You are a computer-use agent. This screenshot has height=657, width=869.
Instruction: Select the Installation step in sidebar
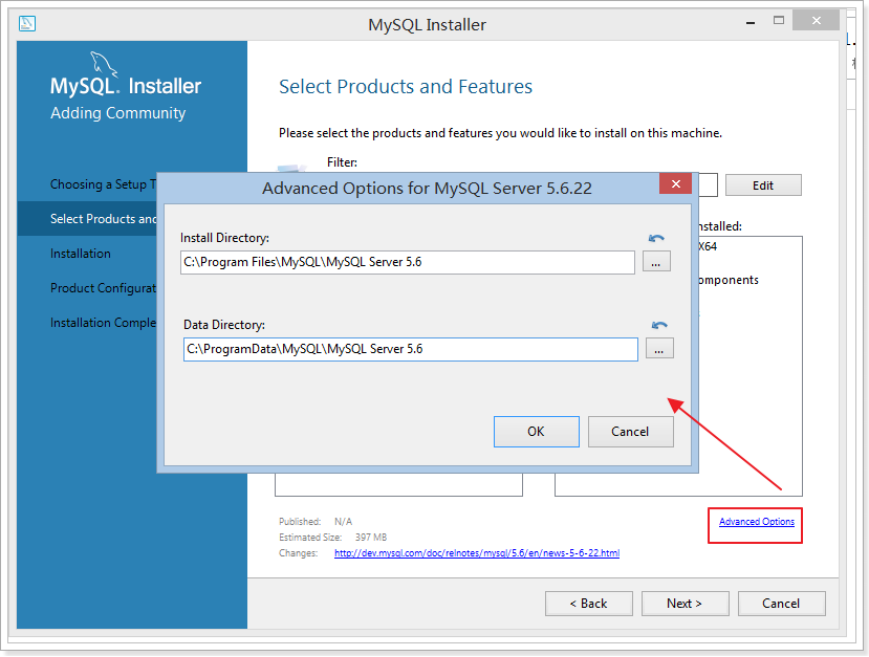click(80, 253)
